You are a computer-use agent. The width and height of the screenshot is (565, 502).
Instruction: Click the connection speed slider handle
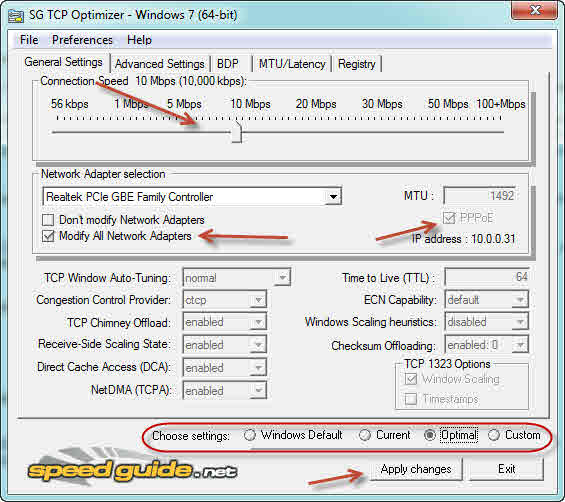coord(237,132)
